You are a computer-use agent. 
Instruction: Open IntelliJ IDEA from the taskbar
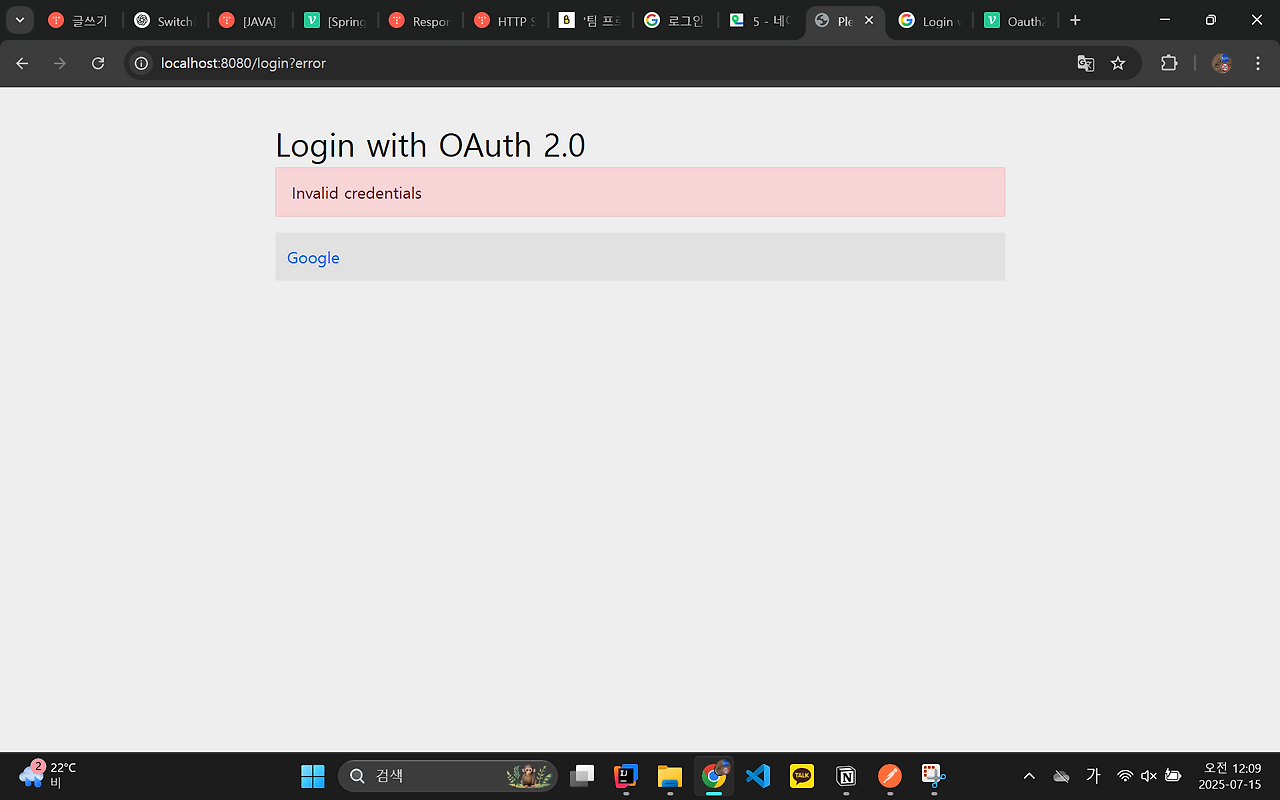[626, 776]
